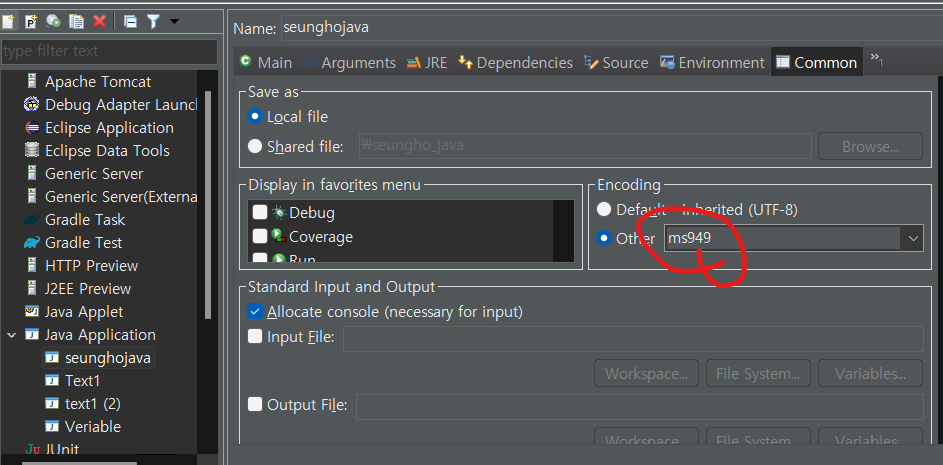Click the Shared file path field
This screenshot has height=465, width=943.
pos(585,146)
